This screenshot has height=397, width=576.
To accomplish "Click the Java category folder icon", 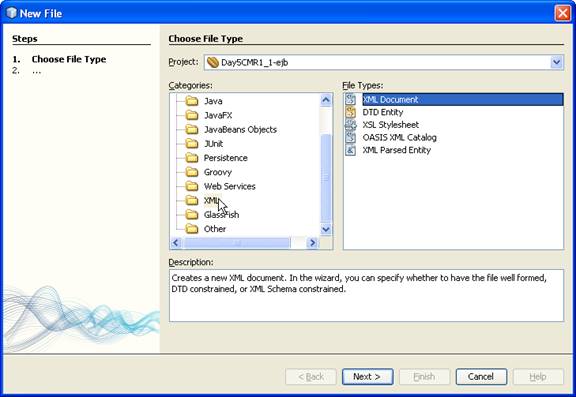I will tap(192, 101).
